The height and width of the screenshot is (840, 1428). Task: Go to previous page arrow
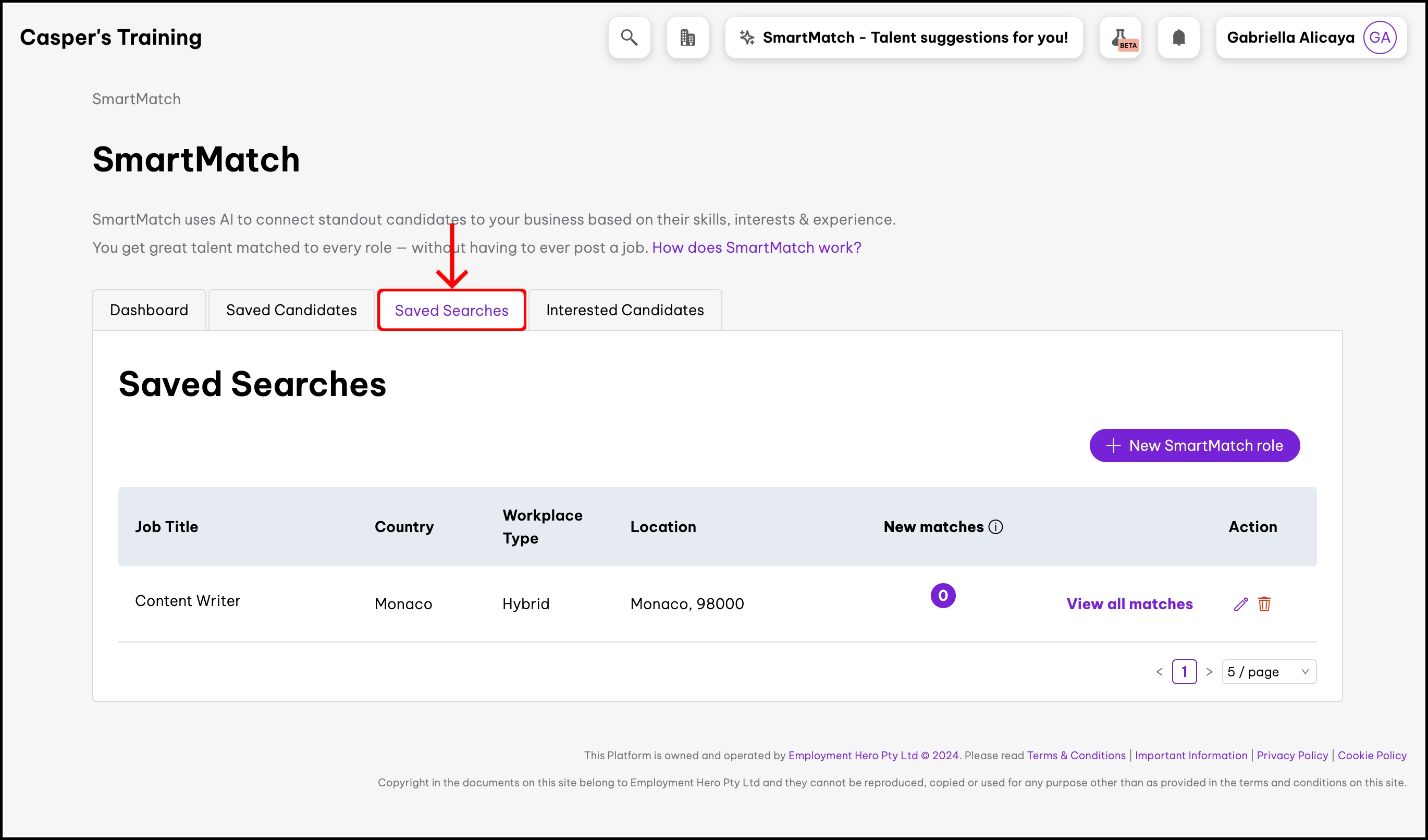tap(1160, 672)
